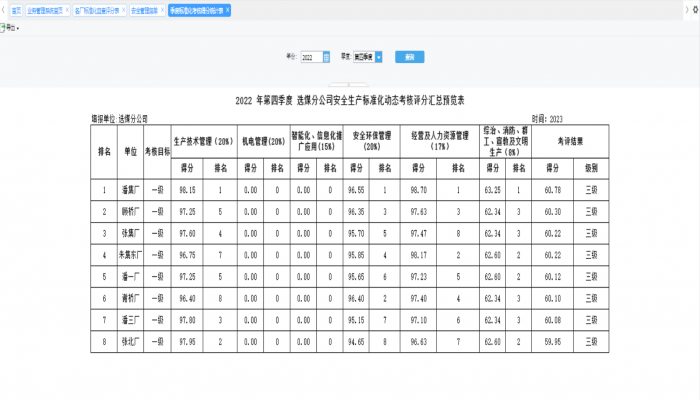Click the 查询 query button
Viewport: 700px width, 400px height.
click(x=409, y=57)
